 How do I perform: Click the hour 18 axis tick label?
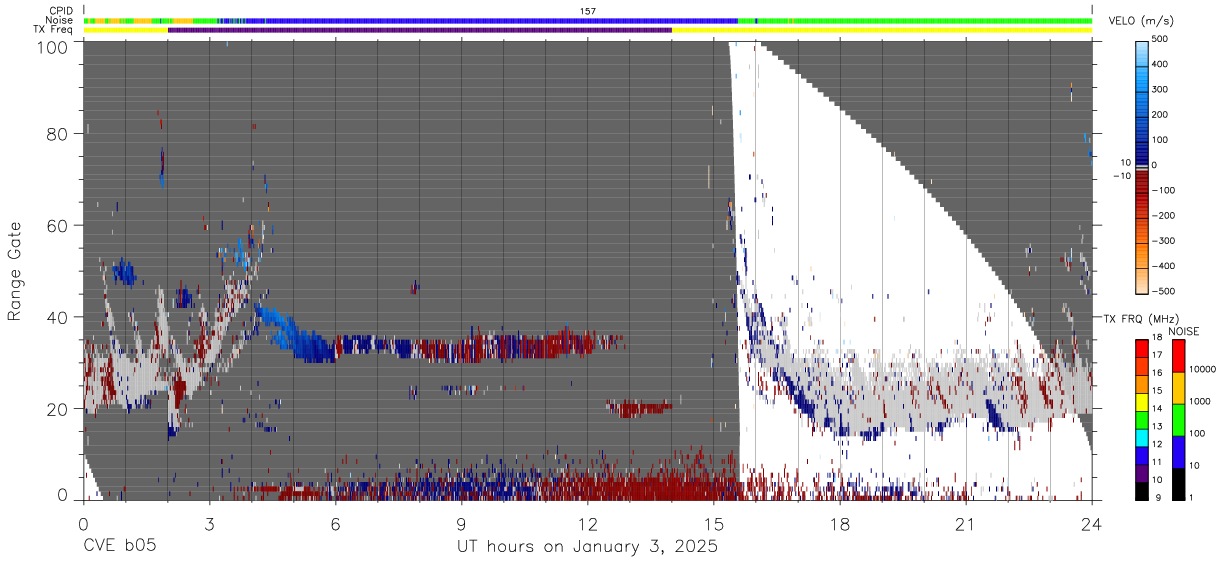(x=840, y=523)
